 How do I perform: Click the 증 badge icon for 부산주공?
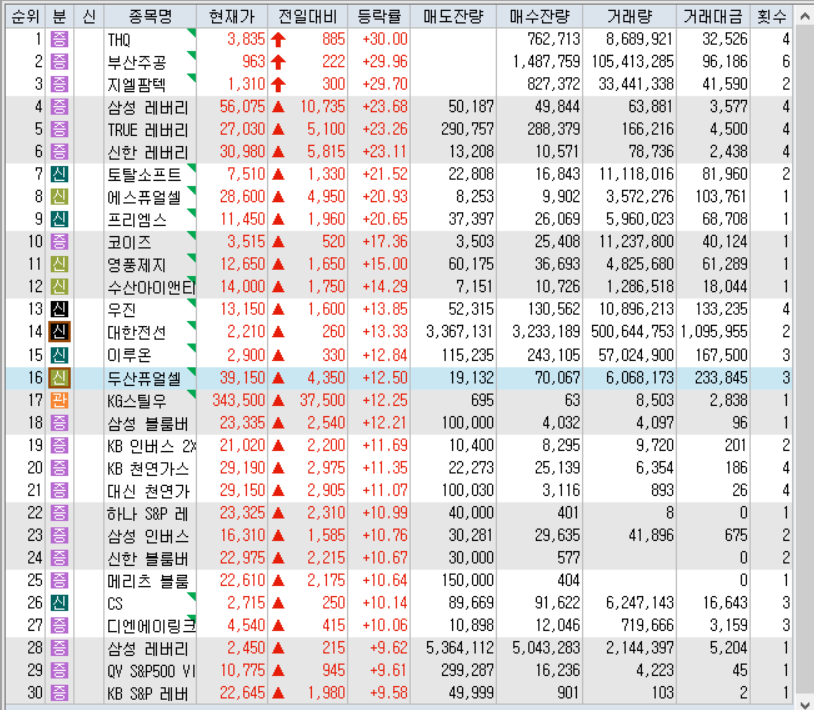click(x=59, y=62)
